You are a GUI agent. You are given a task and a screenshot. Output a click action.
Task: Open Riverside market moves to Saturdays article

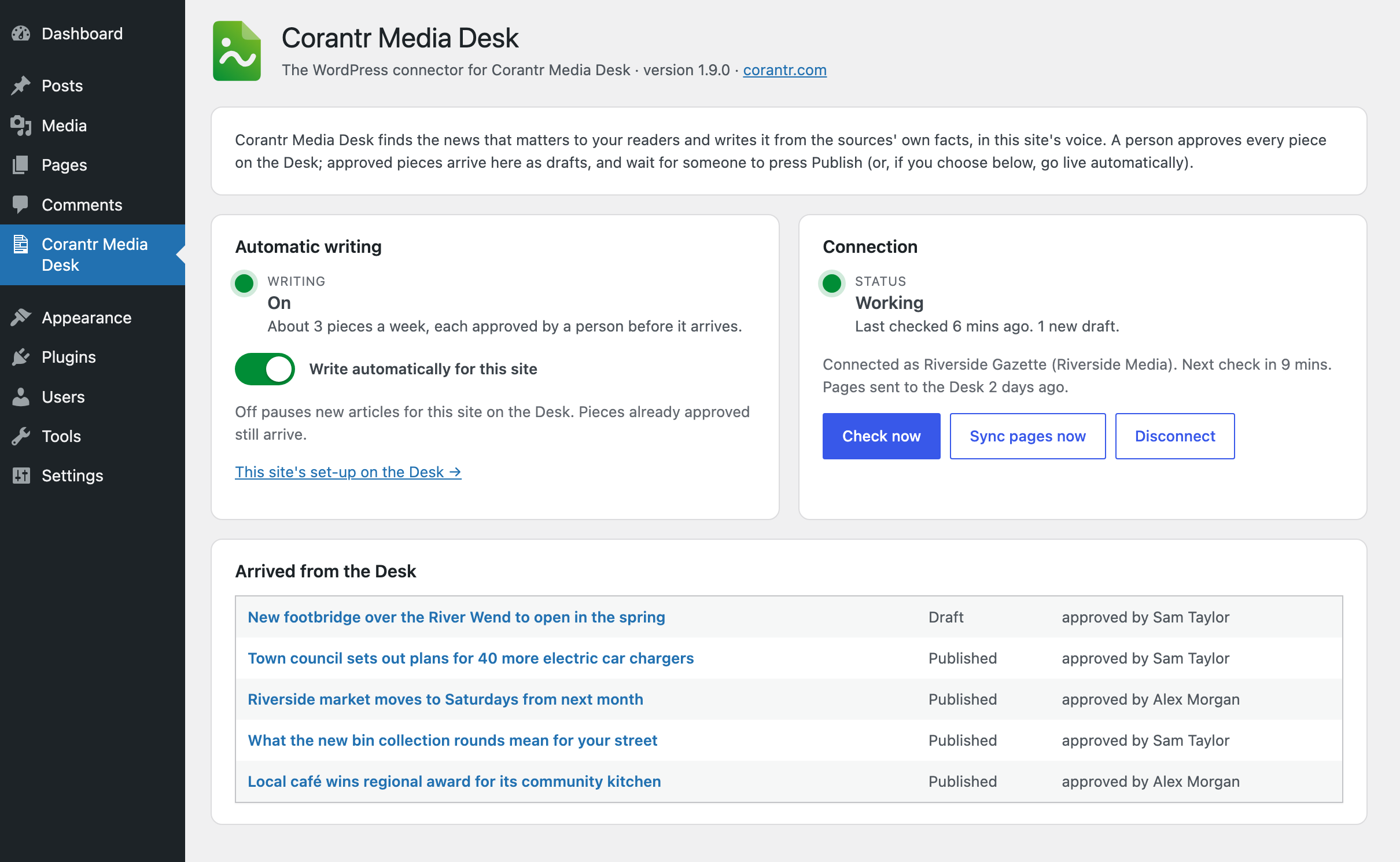pyautogui.click(x=445, y=699)
